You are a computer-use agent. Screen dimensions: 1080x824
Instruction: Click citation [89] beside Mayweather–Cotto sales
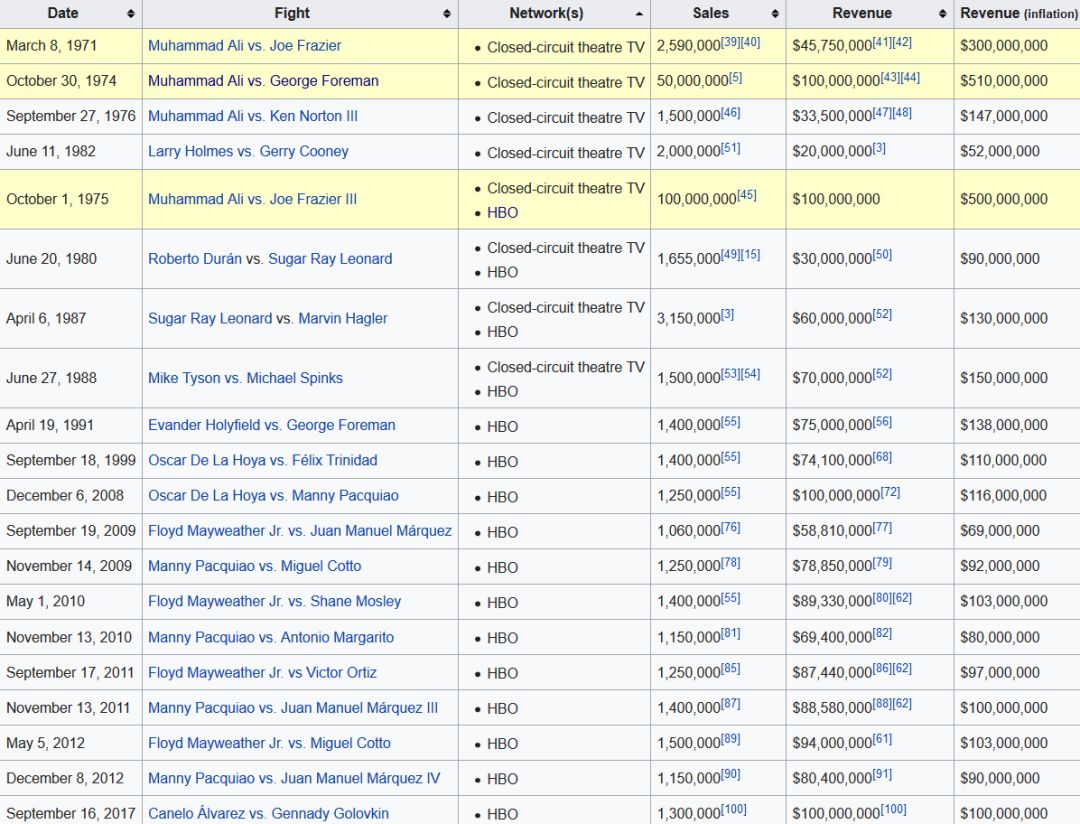730,739
